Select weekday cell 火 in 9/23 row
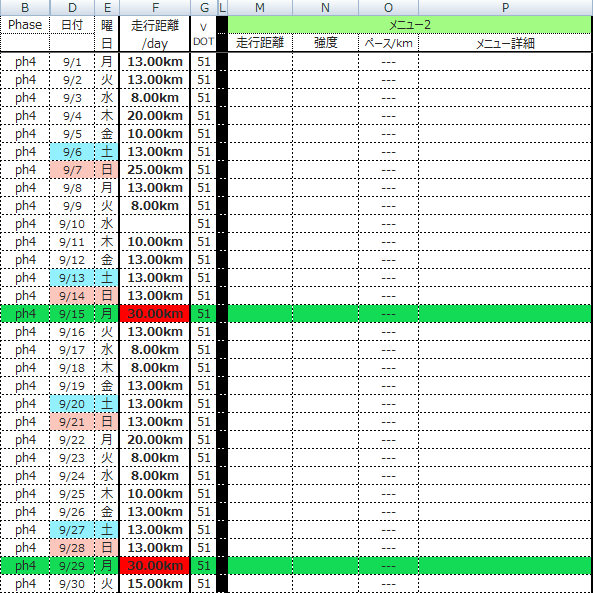 107,458
